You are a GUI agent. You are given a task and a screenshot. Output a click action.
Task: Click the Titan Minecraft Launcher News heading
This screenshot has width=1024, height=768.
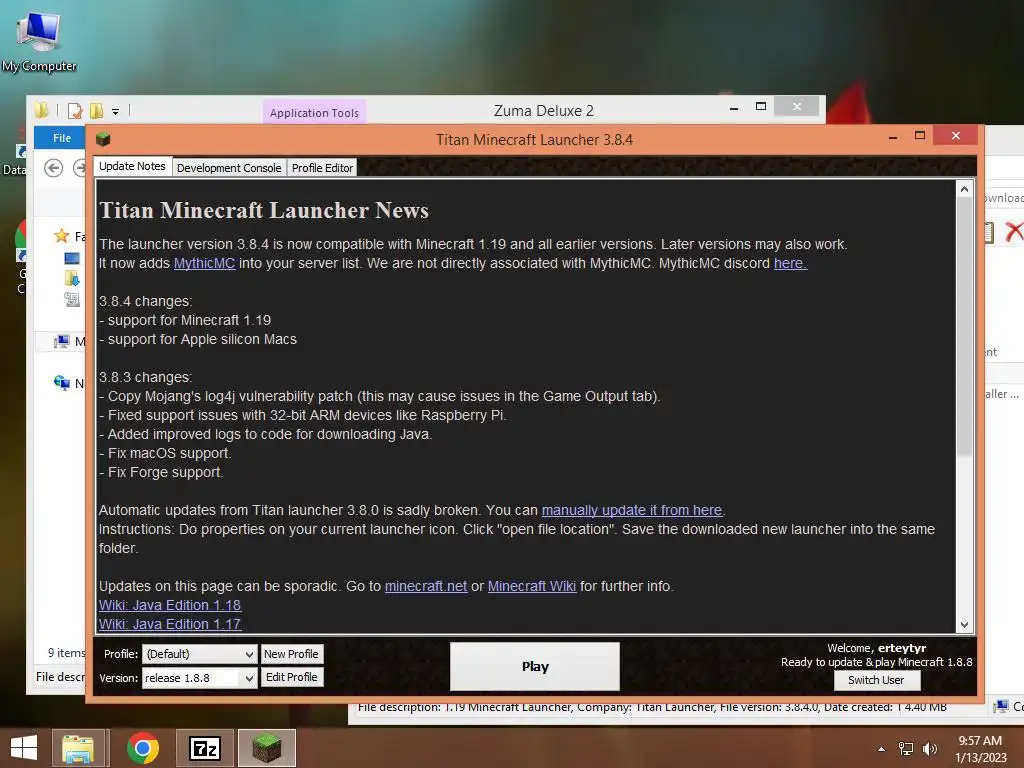point(264,210)
